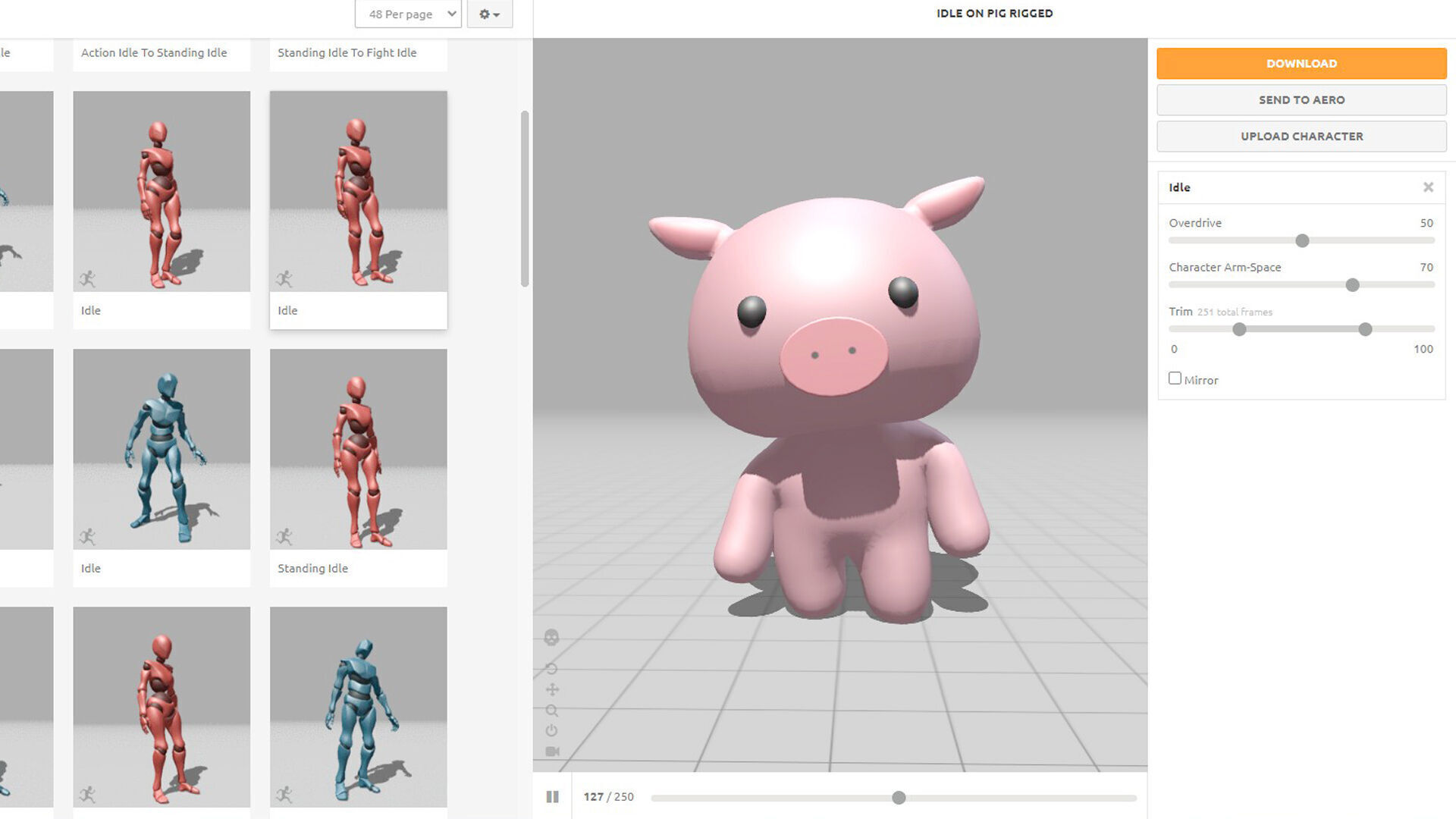Click running-man icon on bottom blue robot card
This screenshot has height=819, width=1456.
[x=284, y=795]
